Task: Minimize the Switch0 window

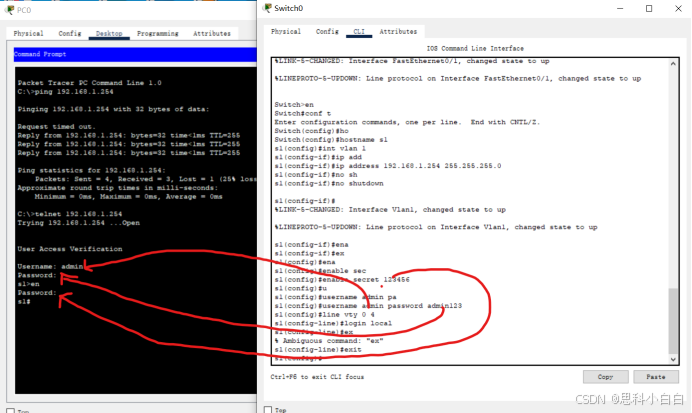Action: (620, 8)
